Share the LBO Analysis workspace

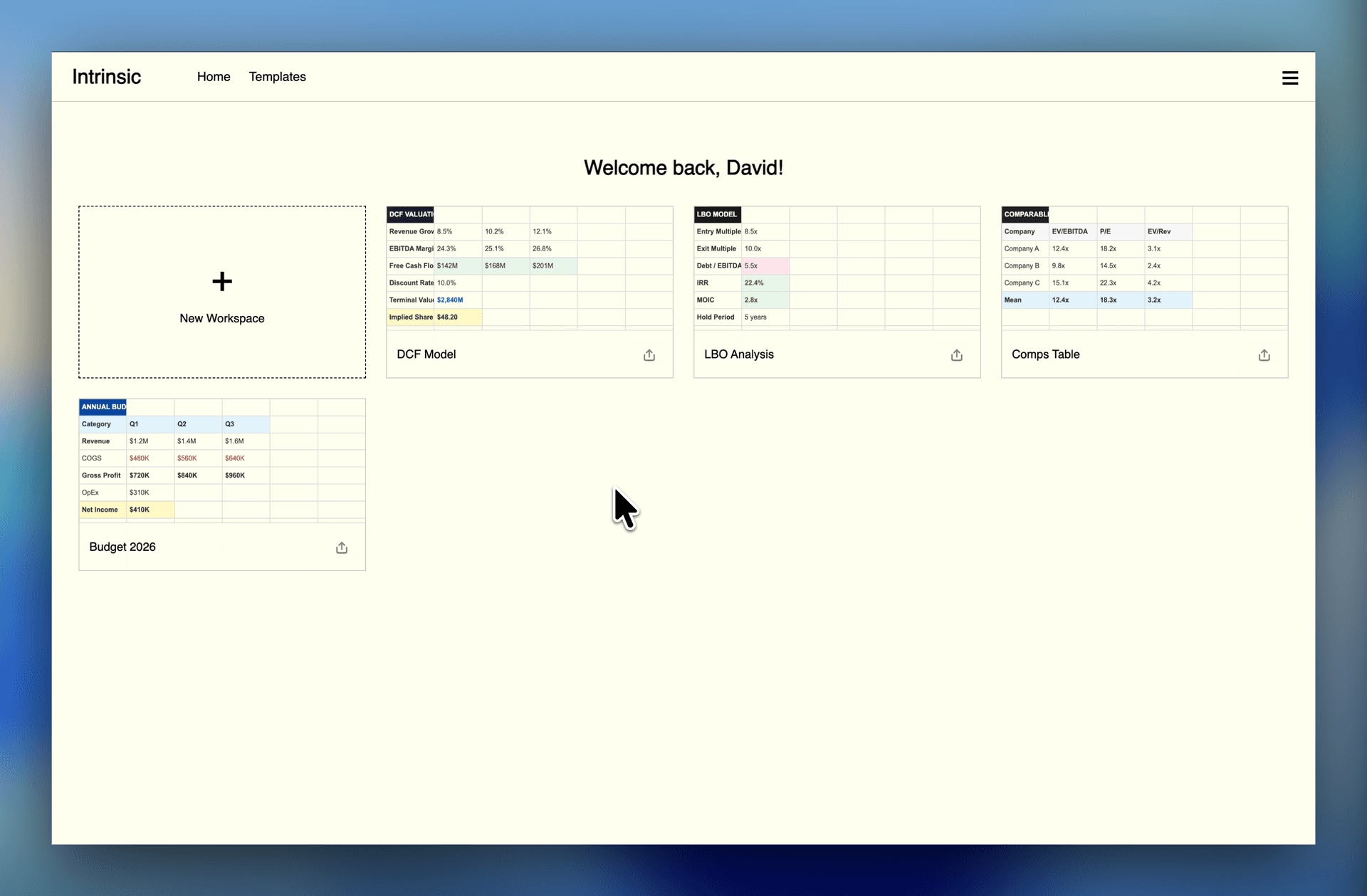click(956, 354)
